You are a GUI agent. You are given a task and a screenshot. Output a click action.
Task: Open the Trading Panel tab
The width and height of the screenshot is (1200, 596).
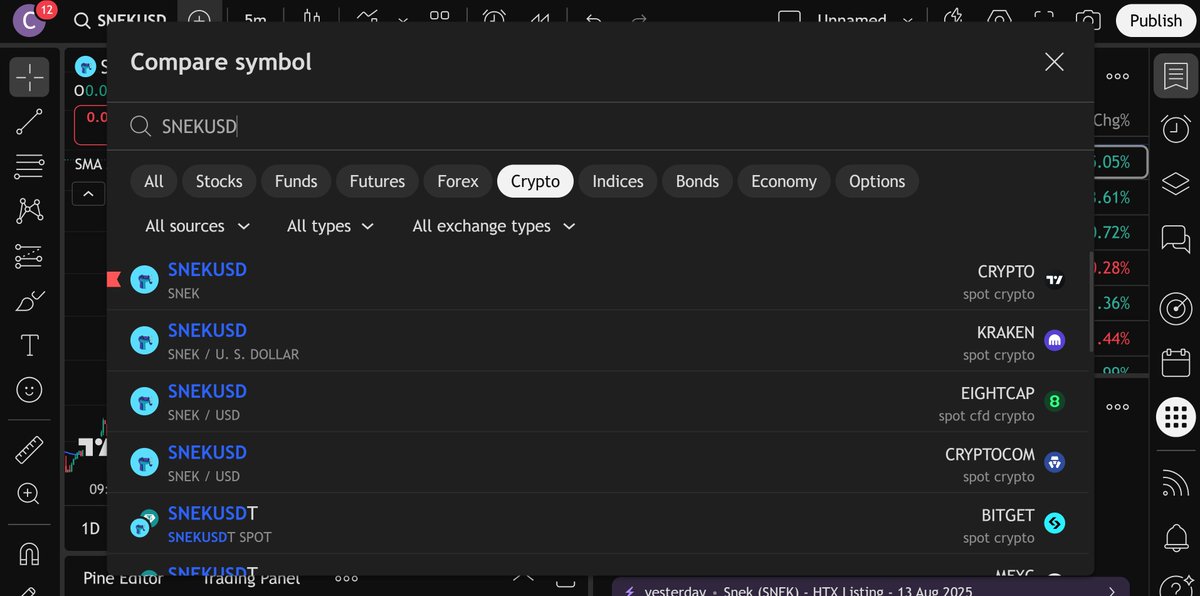tap(250, 577)
